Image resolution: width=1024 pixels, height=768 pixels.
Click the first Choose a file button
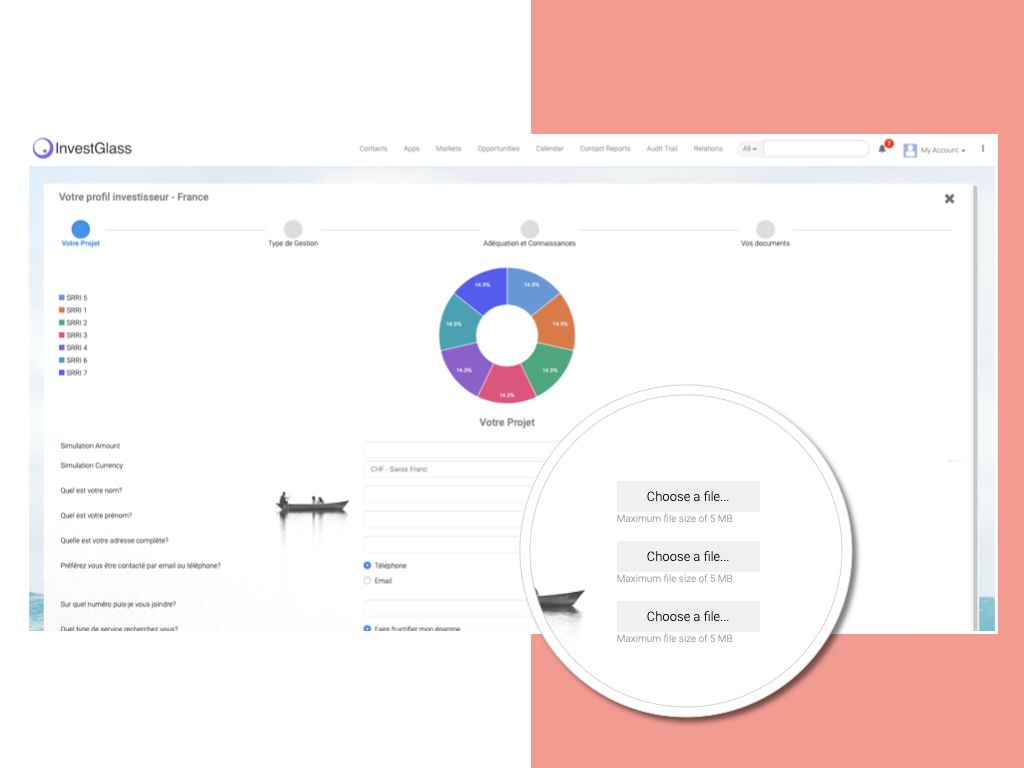[x=687, y=497]
